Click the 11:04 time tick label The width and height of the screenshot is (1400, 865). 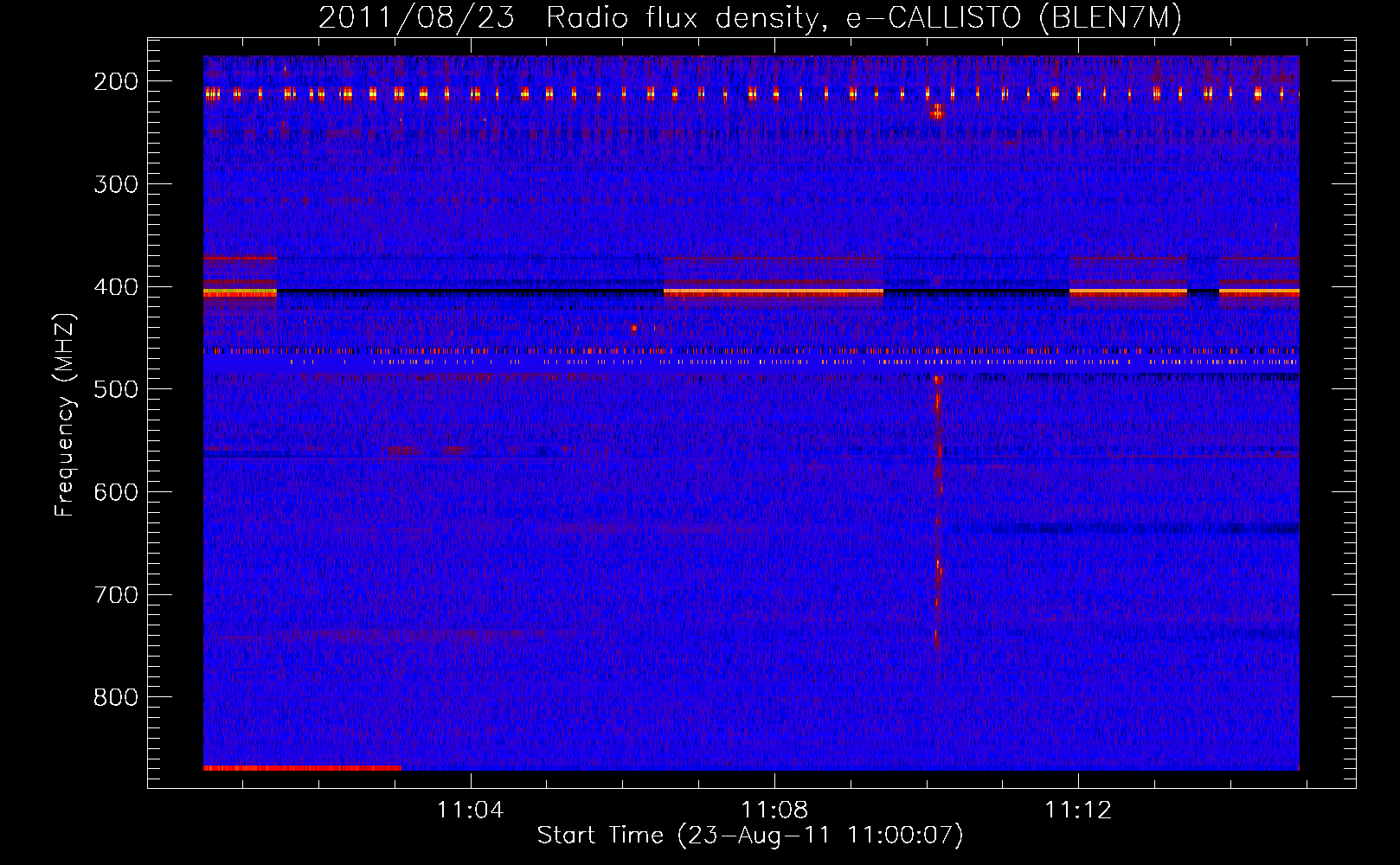point(470,811)
